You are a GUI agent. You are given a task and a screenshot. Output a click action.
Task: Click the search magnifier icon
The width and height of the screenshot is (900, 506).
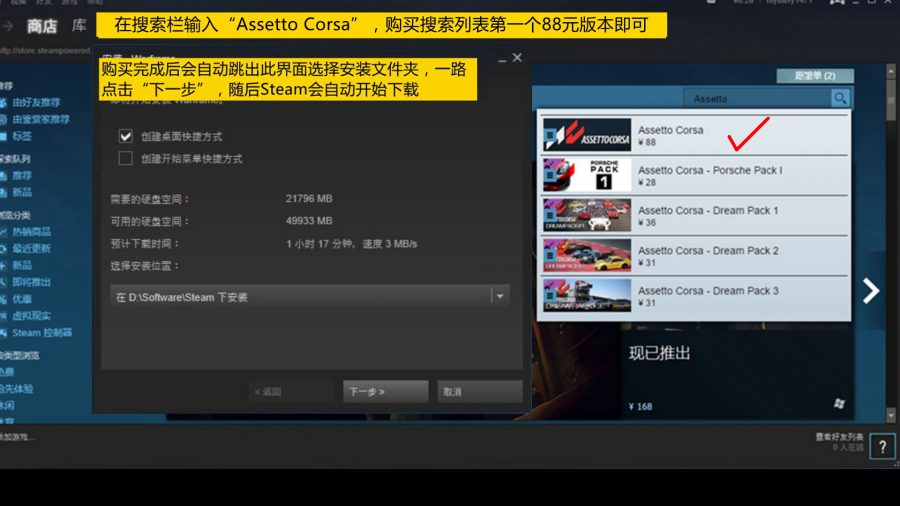coord(840,99)
